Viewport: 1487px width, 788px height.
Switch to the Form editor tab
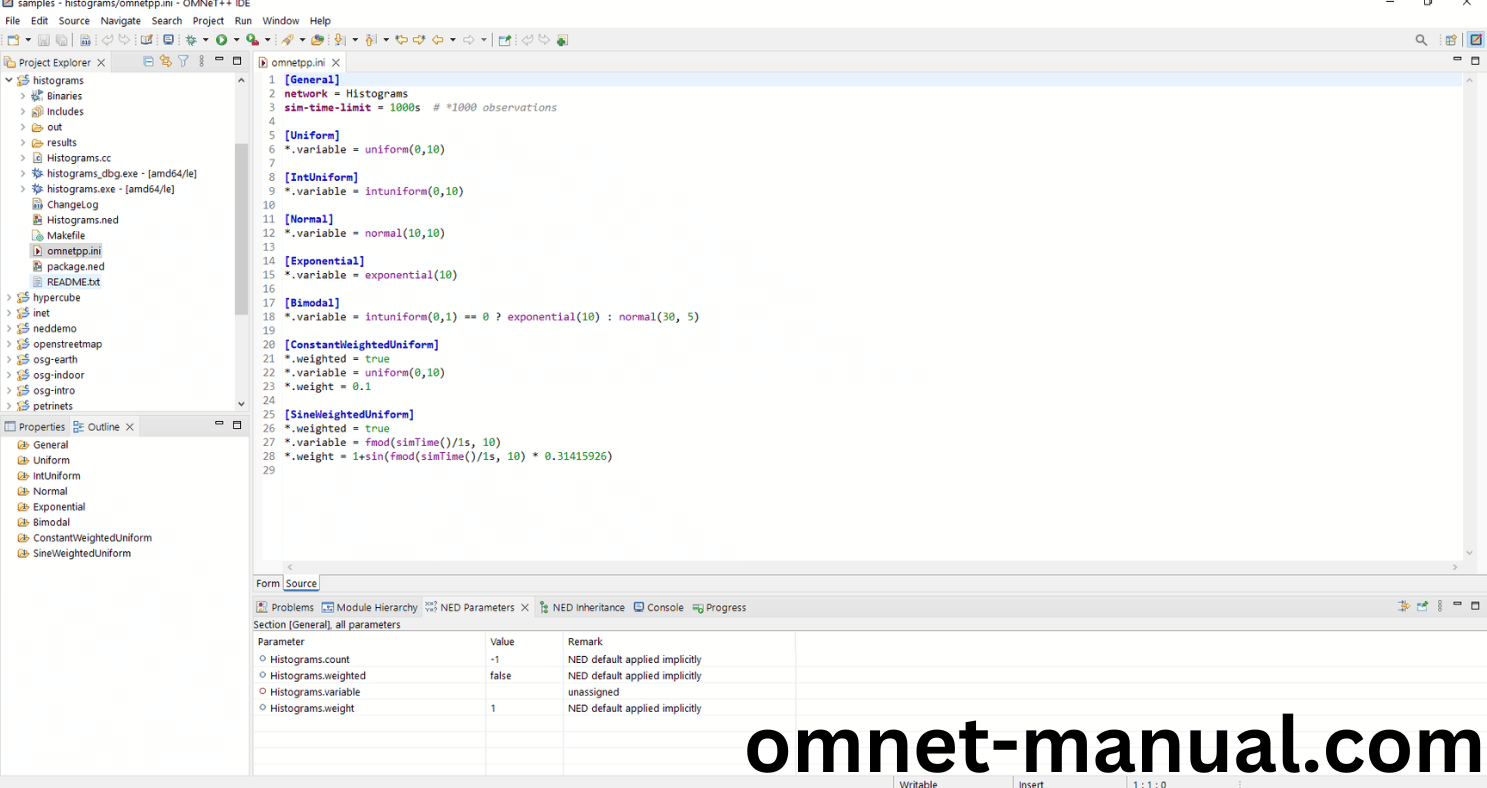point(267,584)
